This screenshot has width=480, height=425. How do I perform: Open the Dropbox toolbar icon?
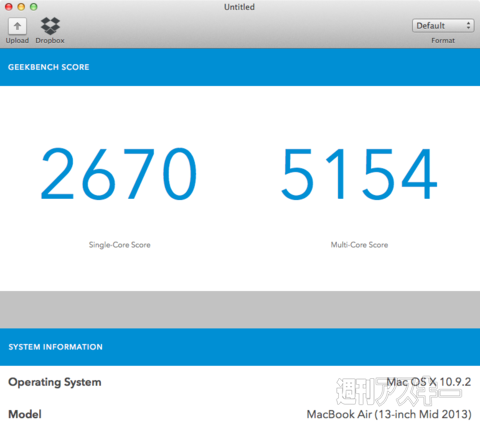[x=50, y=26]
